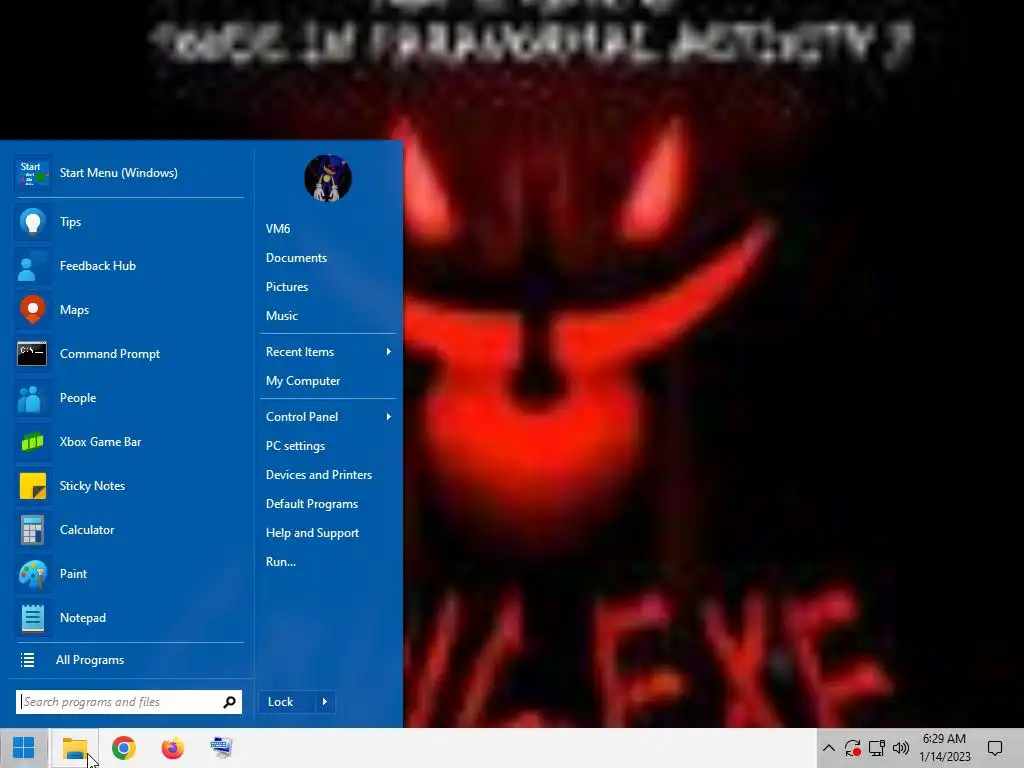This screenshot has height=768, width=1024.
Task: Expand the Recent Items submenu
Action: (x=328, y=352)
